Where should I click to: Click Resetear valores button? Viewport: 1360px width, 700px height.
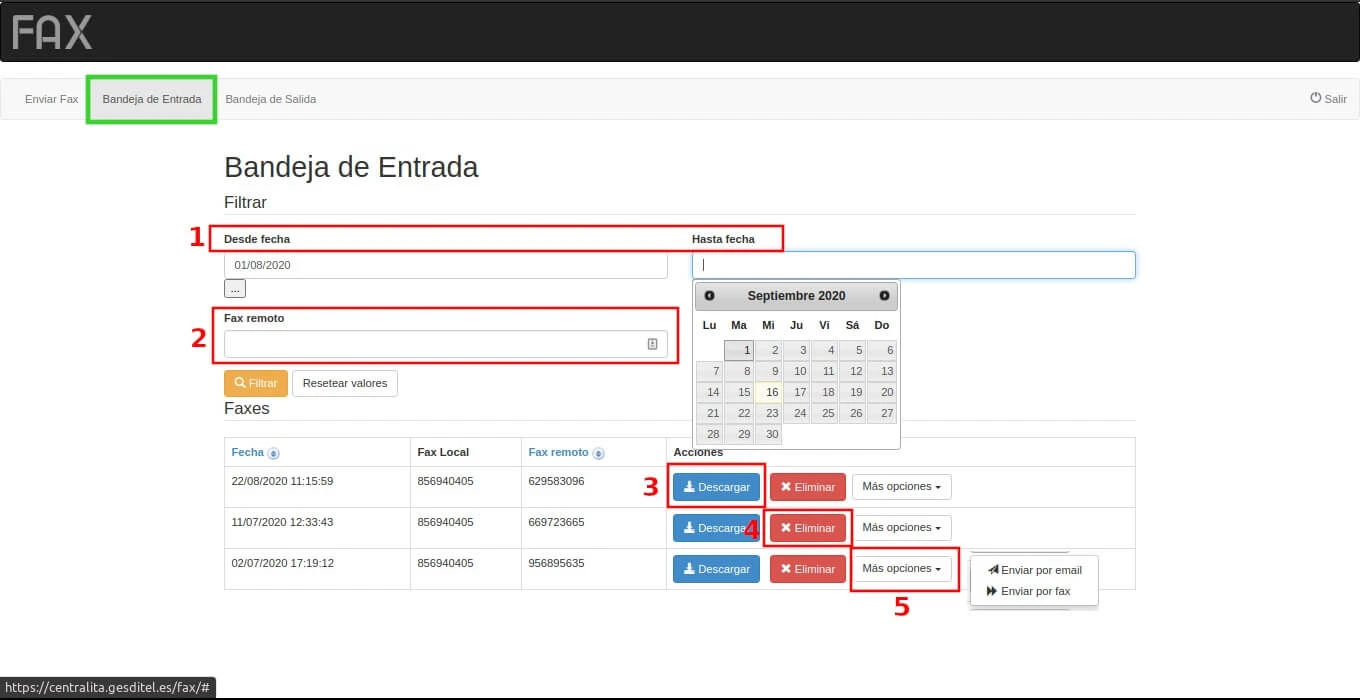click(x=344, y=383)
